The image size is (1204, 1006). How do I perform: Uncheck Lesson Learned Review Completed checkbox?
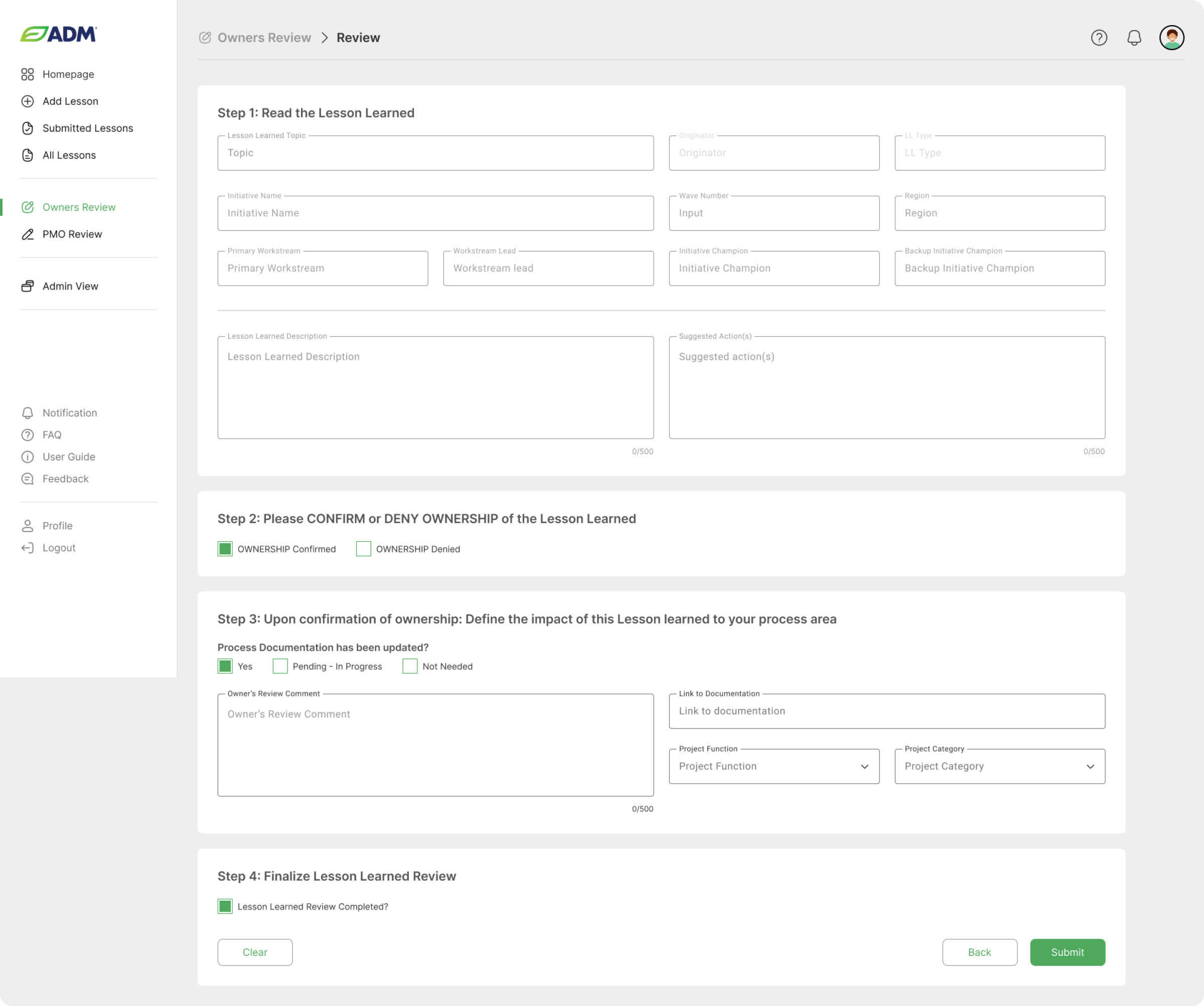(x=225, y=906)
